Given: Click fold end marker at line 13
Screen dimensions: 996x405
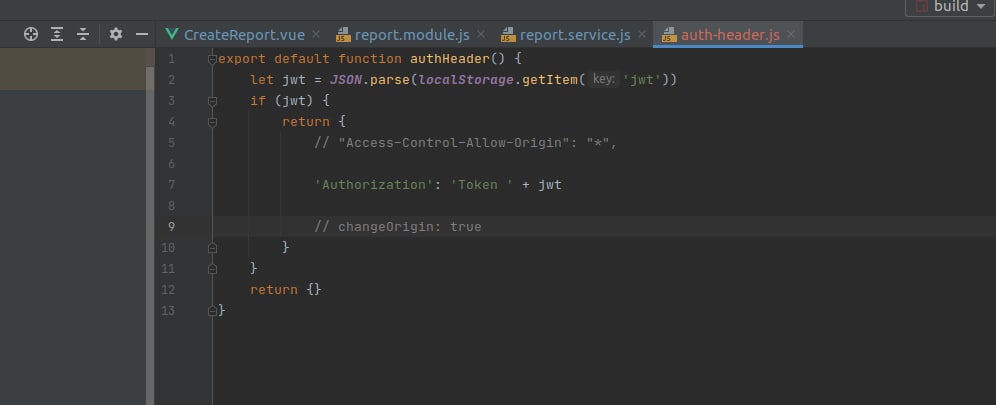Looking at the screenshot, I should click(212, 310).
